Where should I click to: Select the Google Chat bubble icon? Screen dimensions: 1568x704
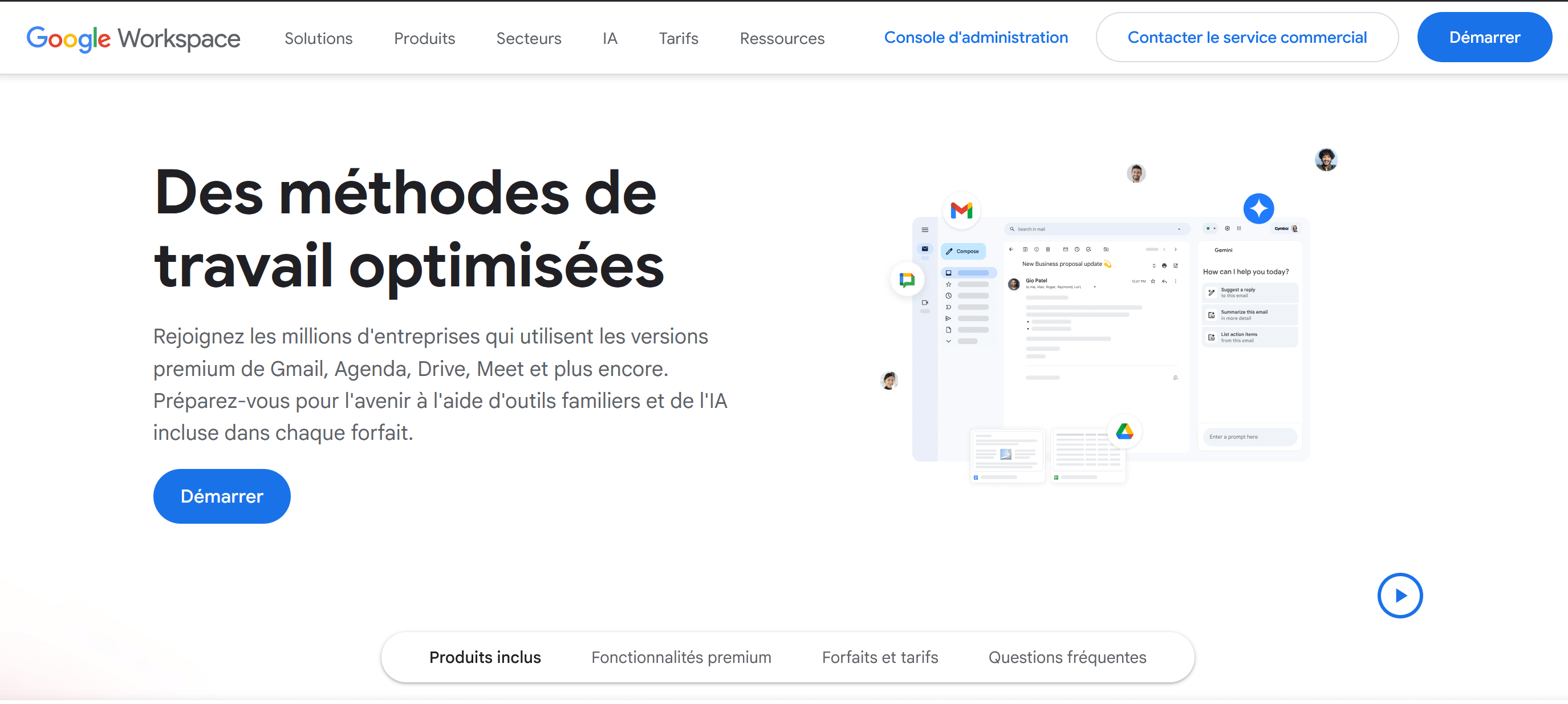coord(908,279)
